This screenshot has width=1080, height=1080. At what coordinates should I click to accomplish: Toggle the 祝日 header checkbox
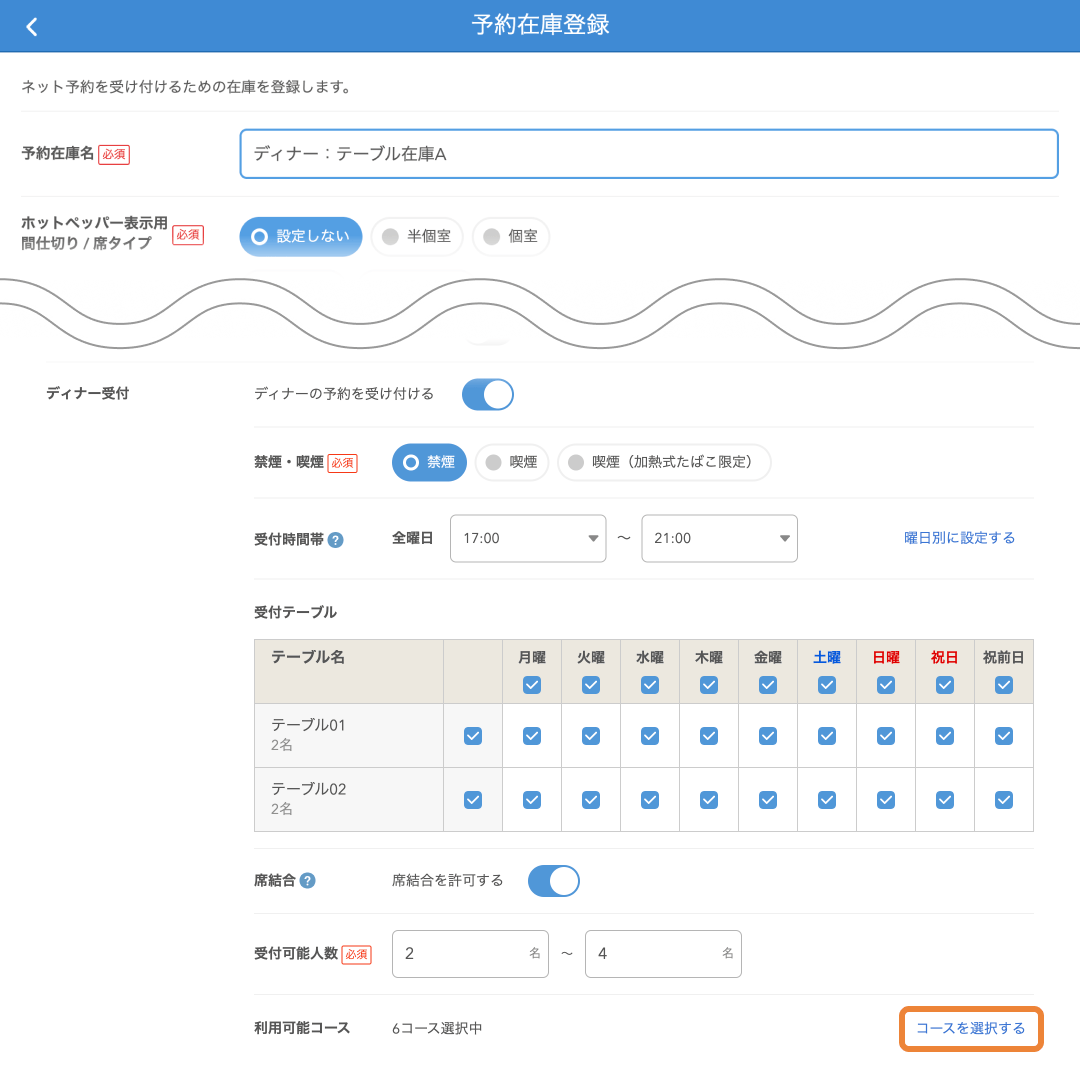tap(945, 685)
